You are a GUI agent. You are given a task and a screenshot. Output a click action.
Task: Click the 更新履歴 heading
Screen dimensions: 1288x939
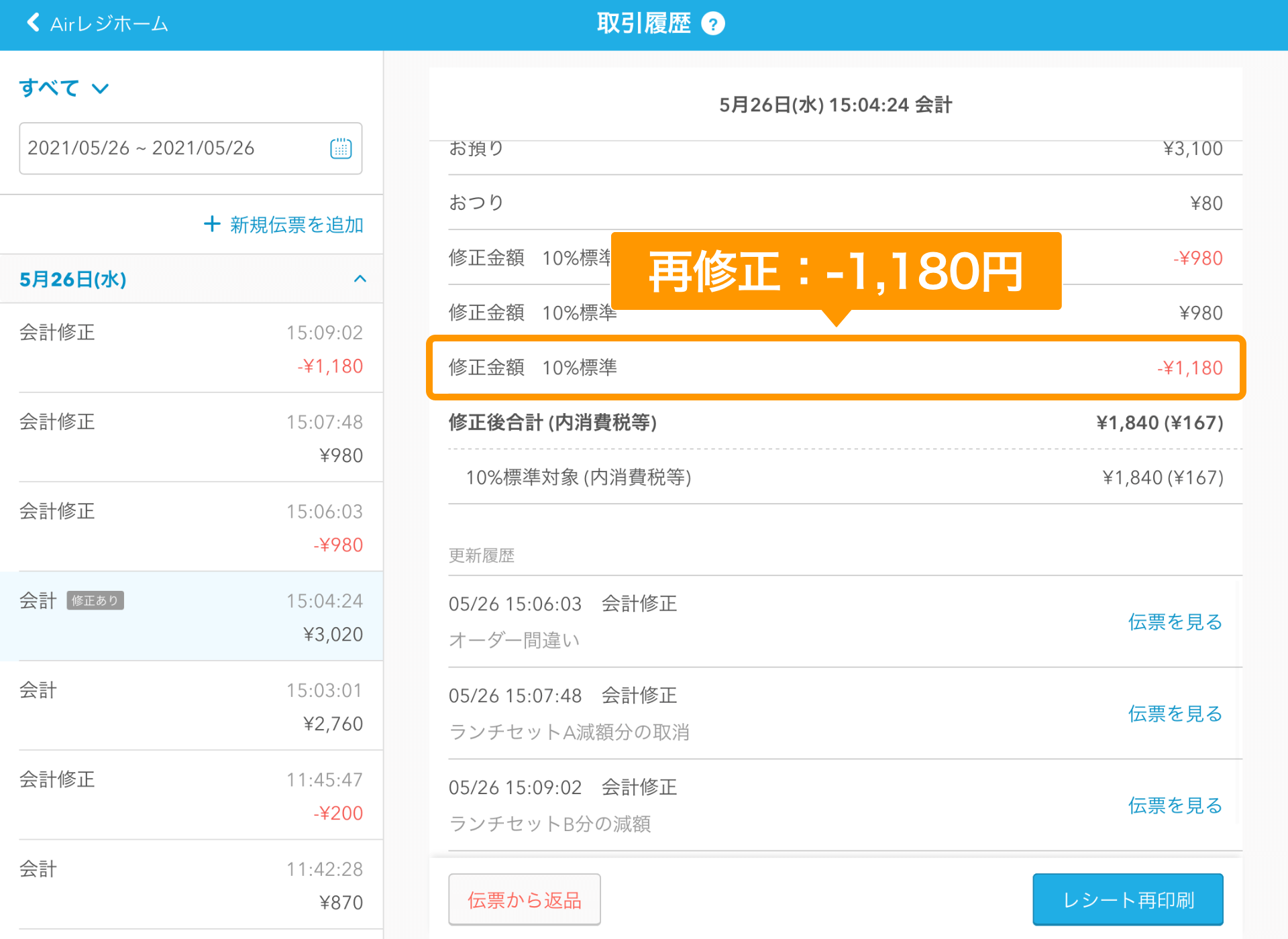coord(482,555)
